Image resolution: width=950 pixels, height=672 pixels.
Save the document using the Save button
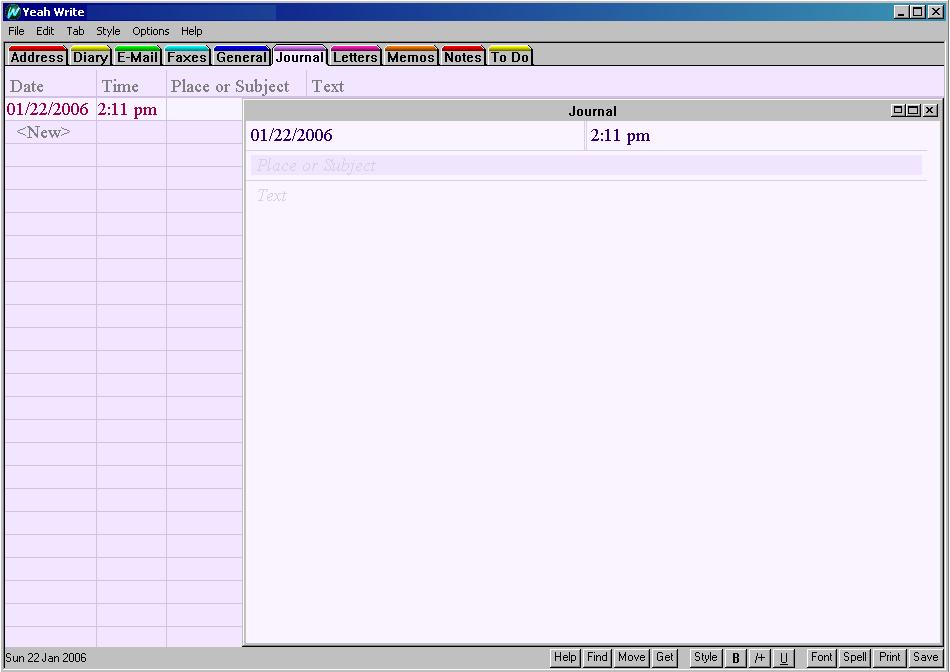[x=925, y=657]
